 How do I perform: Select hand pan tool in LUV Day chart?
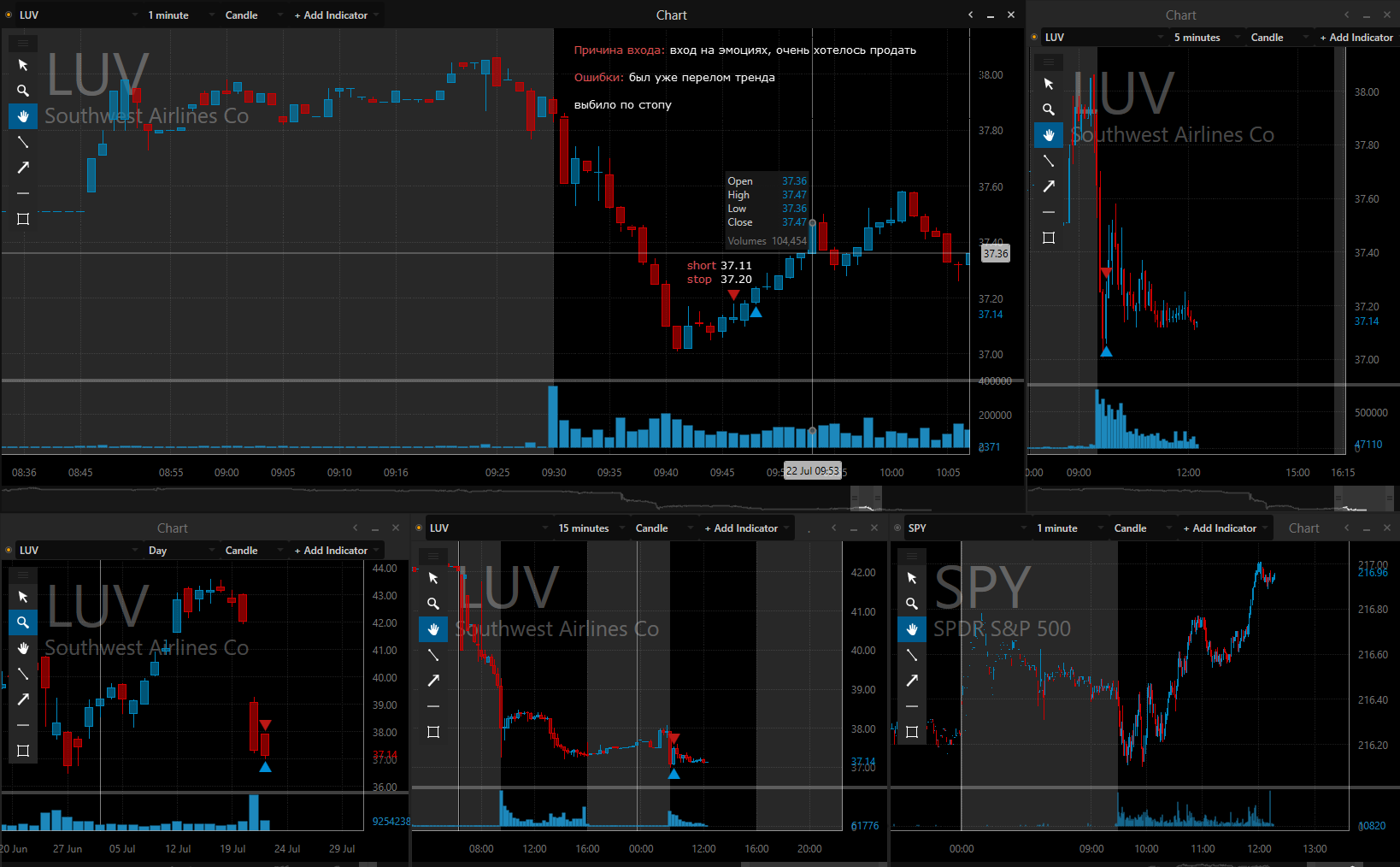23,648
